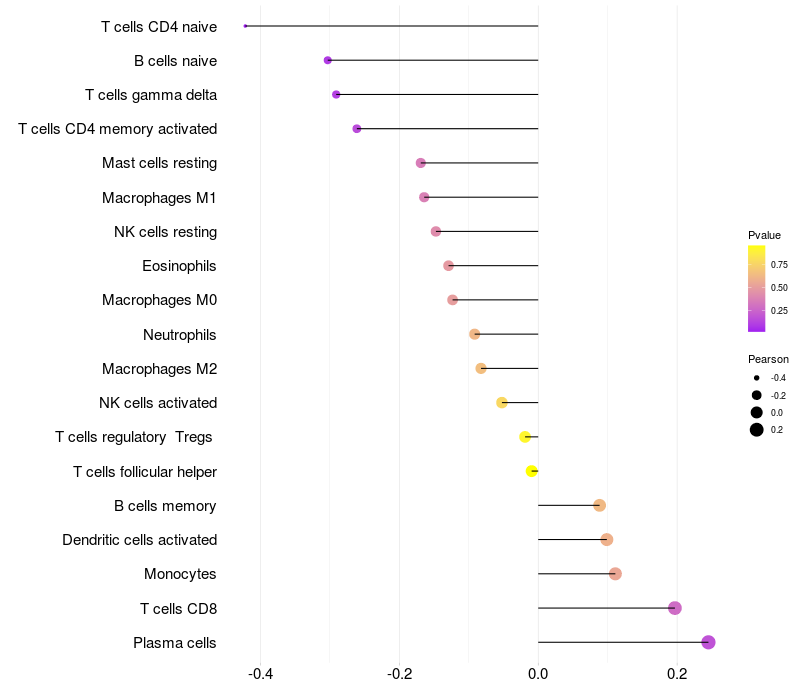Click the Dendritic cells activated label
Image resolution: width=800 pixels, height=700 pixels.
pyautogui.click(x=140, y=540)
